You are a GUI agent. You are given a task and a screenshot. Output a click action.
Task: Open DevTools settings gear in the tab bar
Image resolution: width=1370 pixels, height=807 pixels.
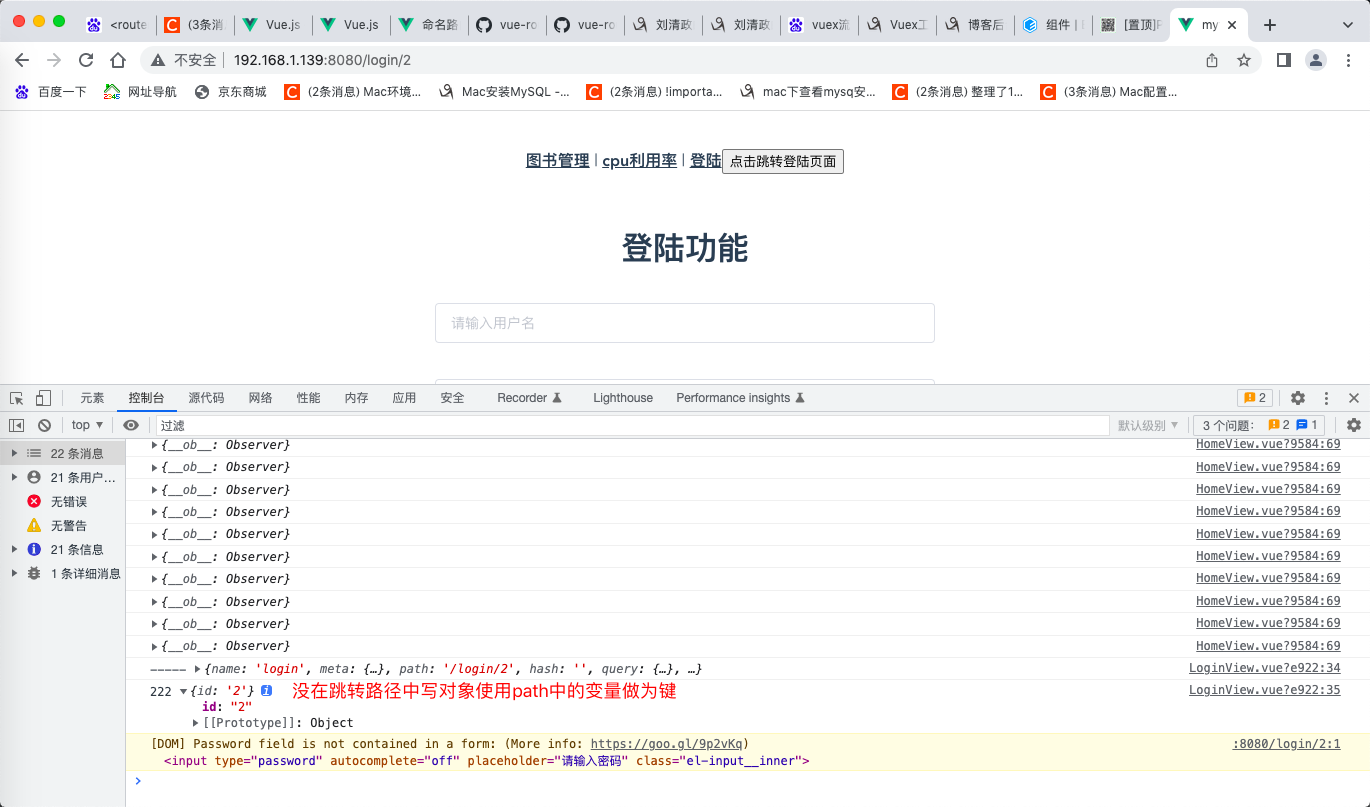(1298, 398)
